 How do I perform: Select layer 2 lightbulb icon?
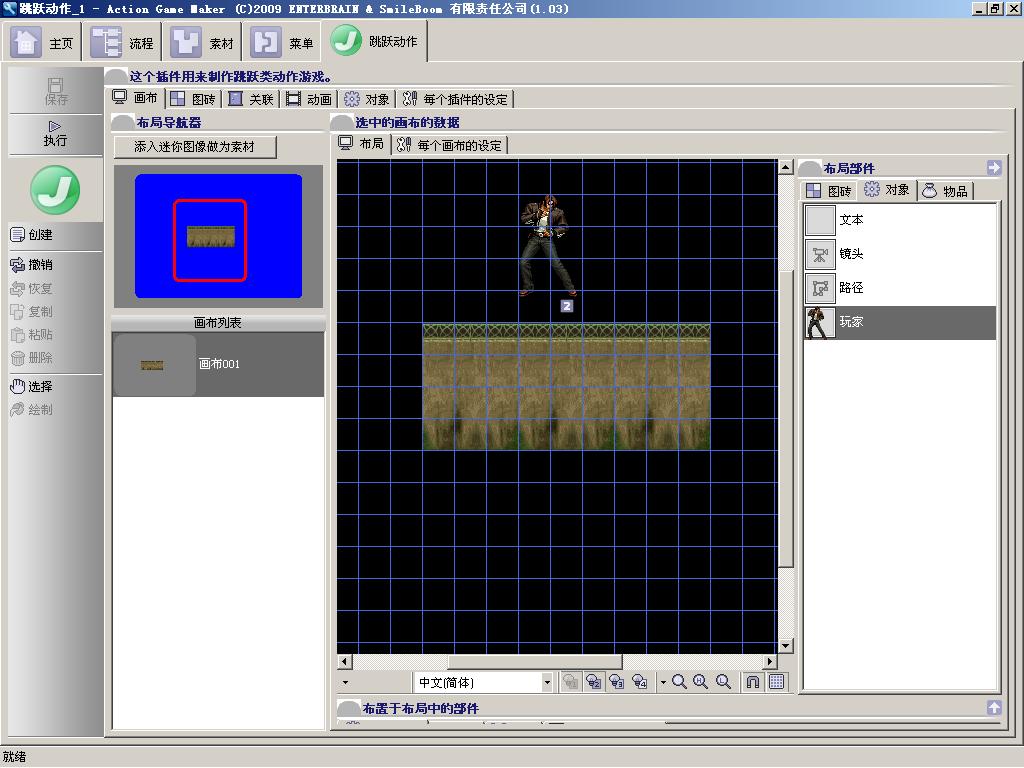point(594,682)
